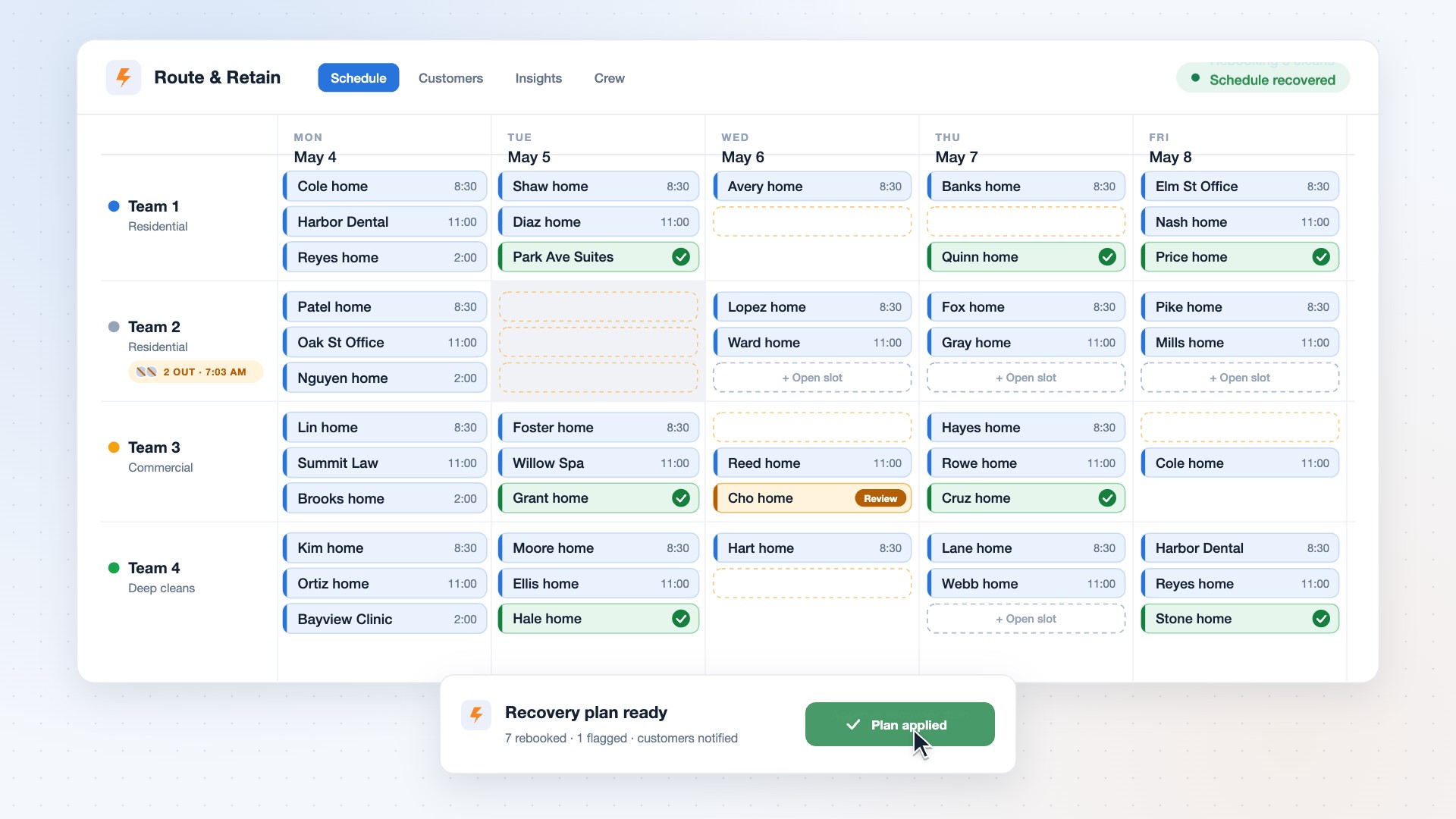1456x819 pixels.
Task: Open the Summit Law appointment
Action: pyautogui.click(x=384, y=463)
